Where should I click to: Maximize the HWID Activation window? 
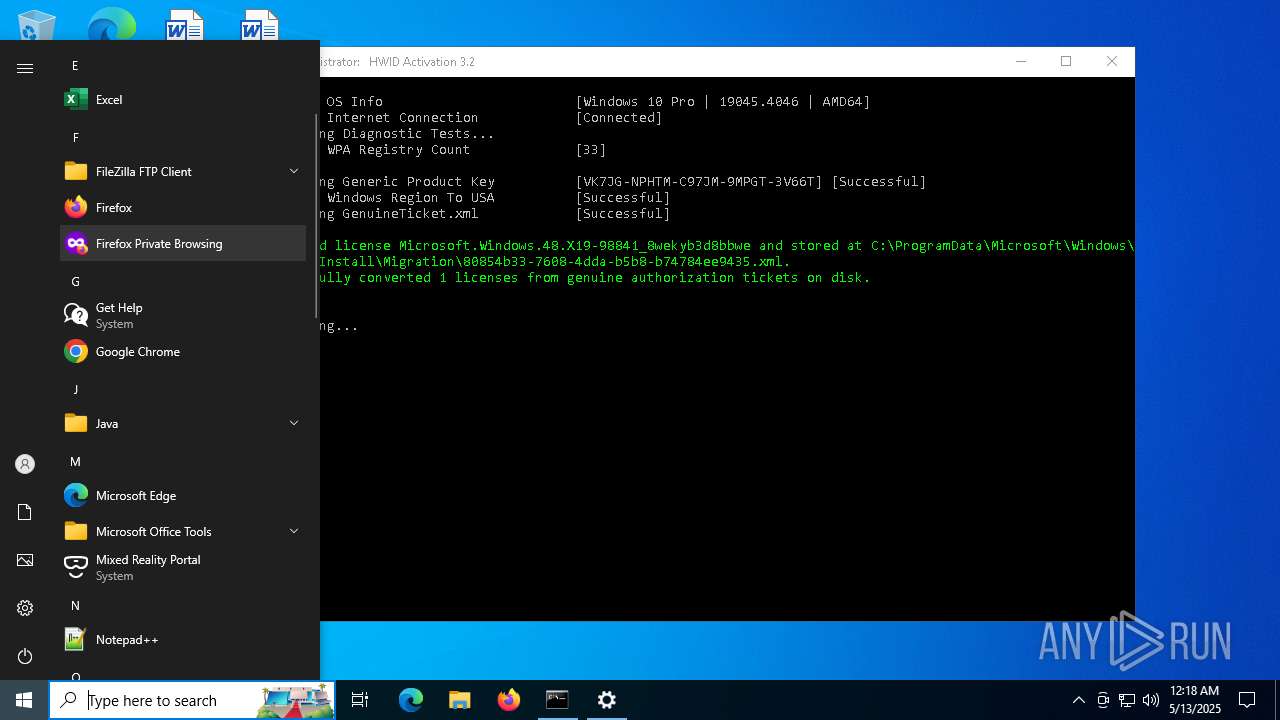1066,62
